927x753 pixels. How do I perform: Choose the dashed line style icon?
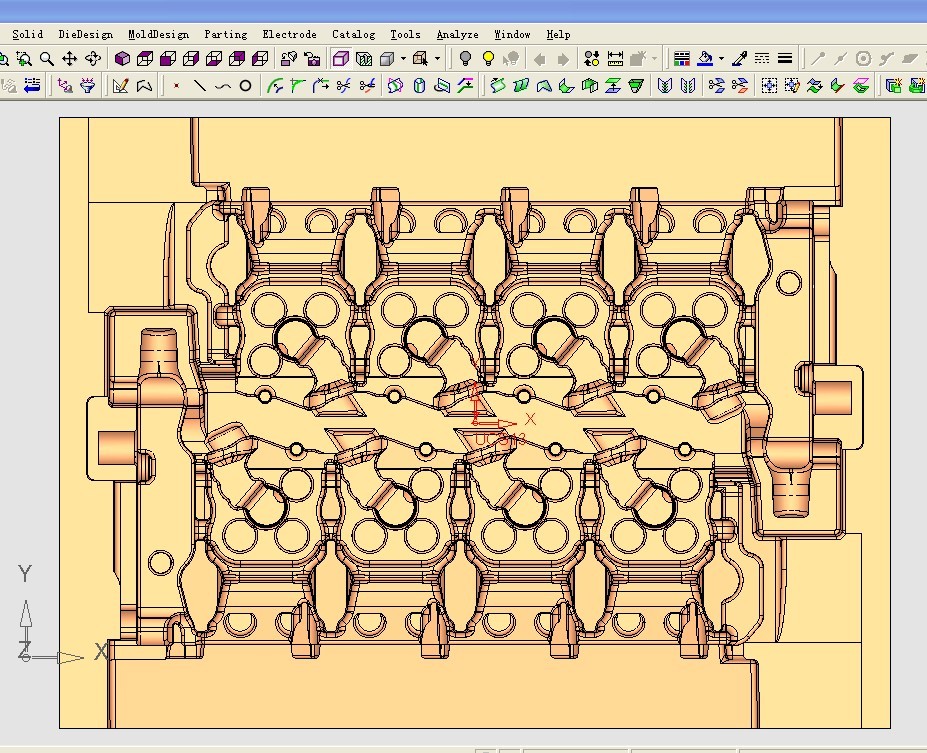(762, 59)
